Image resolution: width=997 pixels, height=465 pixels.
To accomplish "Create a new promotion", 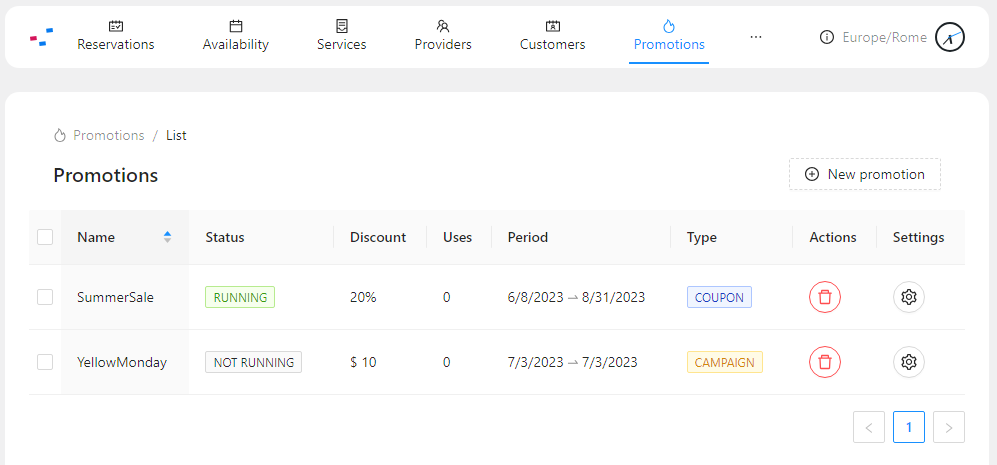I will 865,174.
